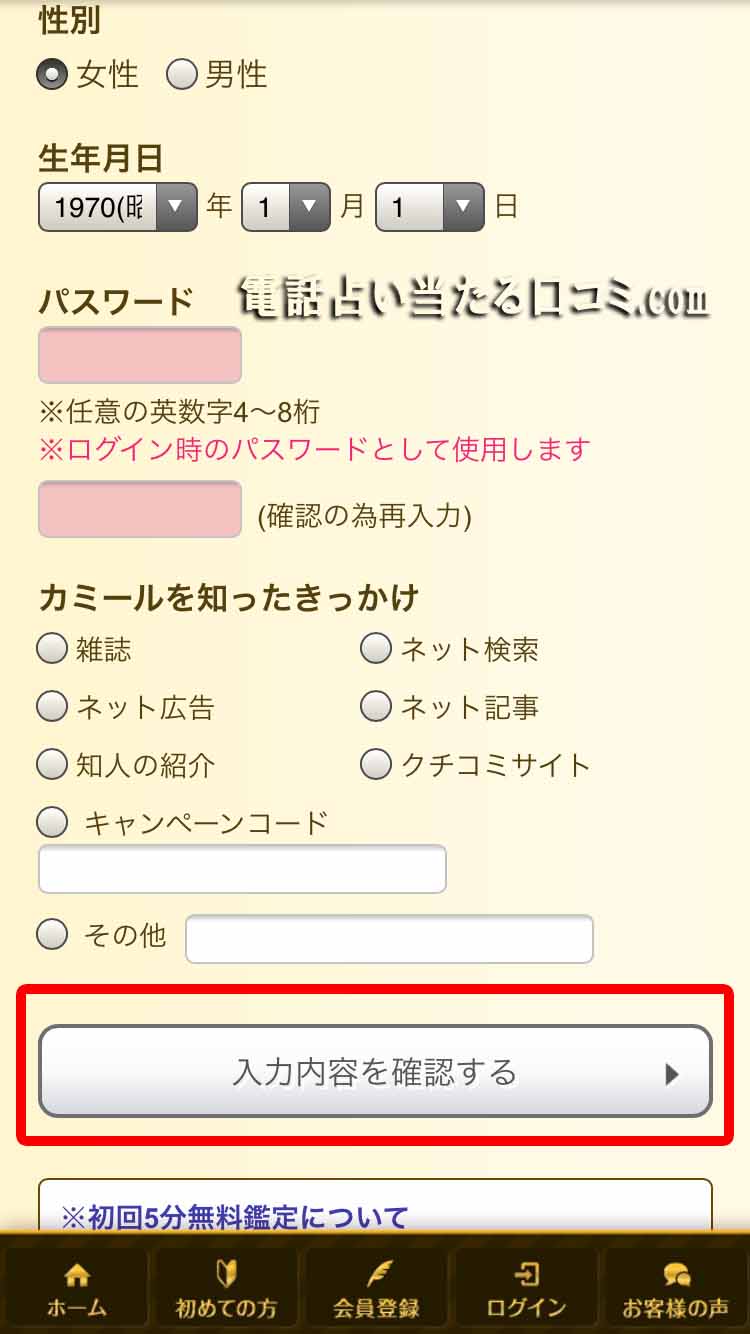Click the その他 text input field
Viewport: 750px width, 1334px height.
tap(389, 939)
